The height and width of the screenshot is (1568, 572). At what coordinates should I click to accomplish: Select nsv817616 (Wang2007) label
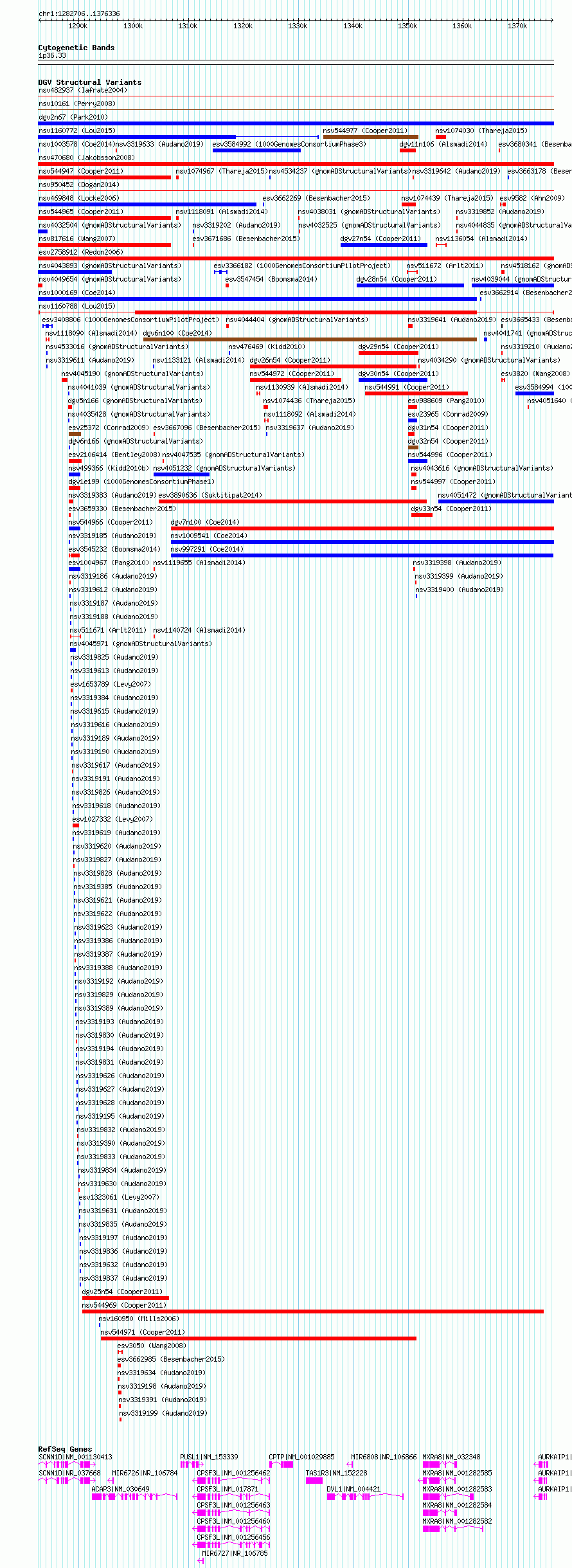77,239
